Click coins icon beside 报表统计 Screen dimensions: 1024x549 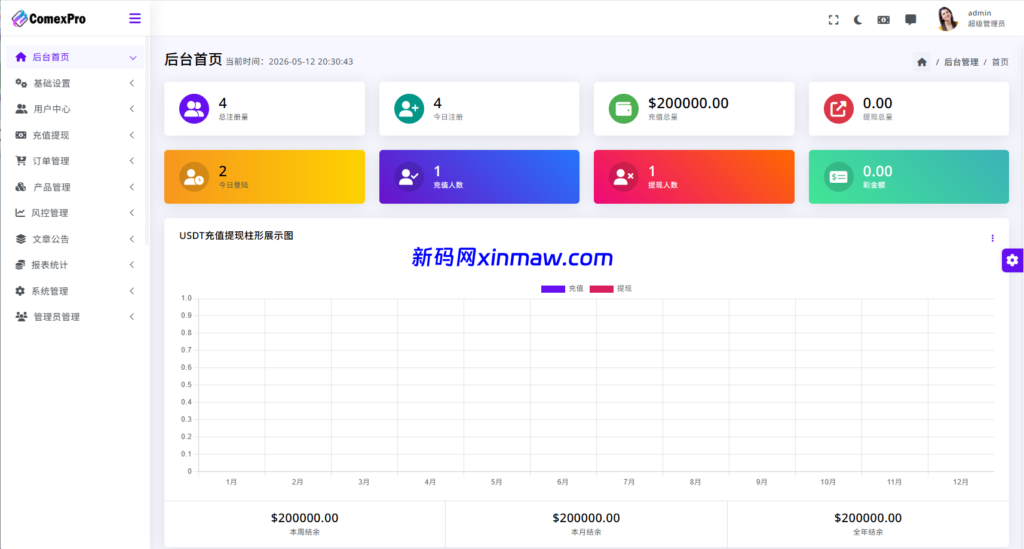[x=20, y=265]
